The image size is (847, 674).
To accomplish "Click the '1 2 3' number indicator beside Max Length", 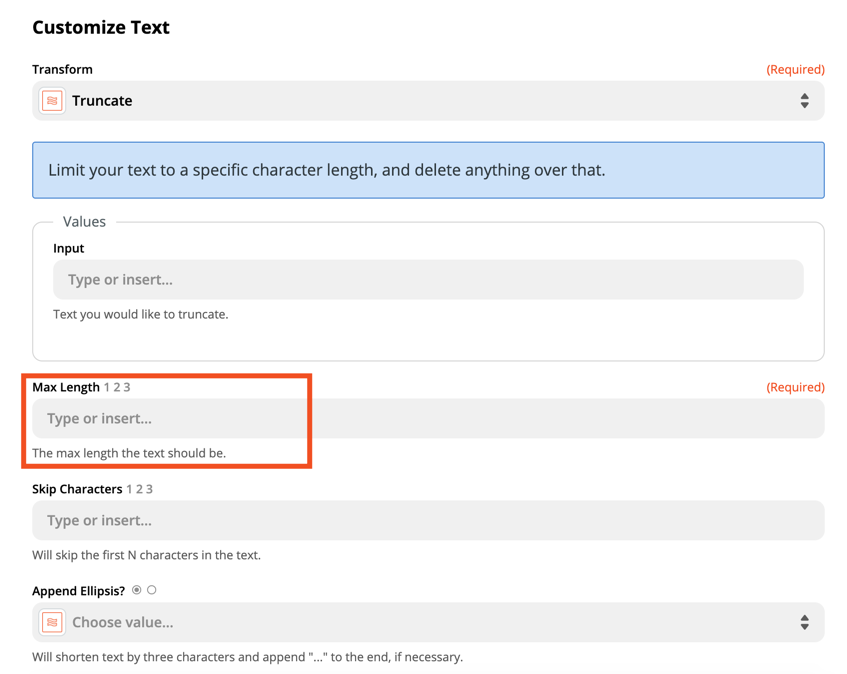I will tap(117, 387).
